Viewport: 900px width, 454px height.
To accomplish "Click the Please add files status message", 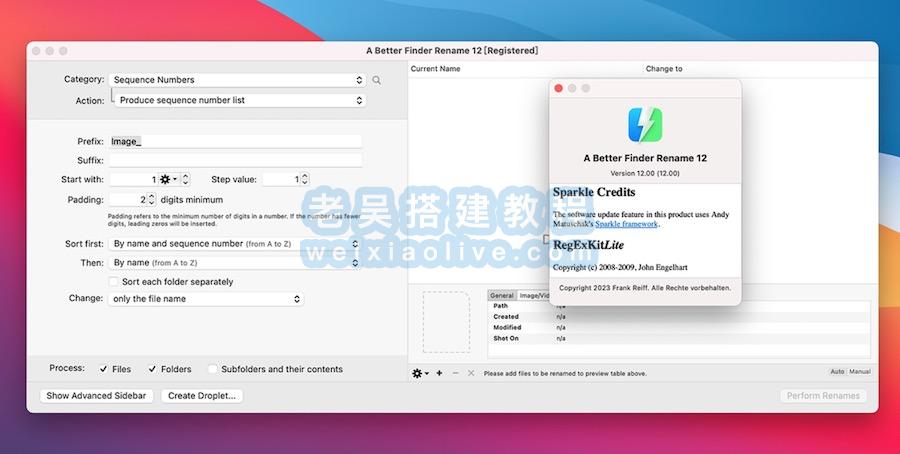I will point(565,373).
